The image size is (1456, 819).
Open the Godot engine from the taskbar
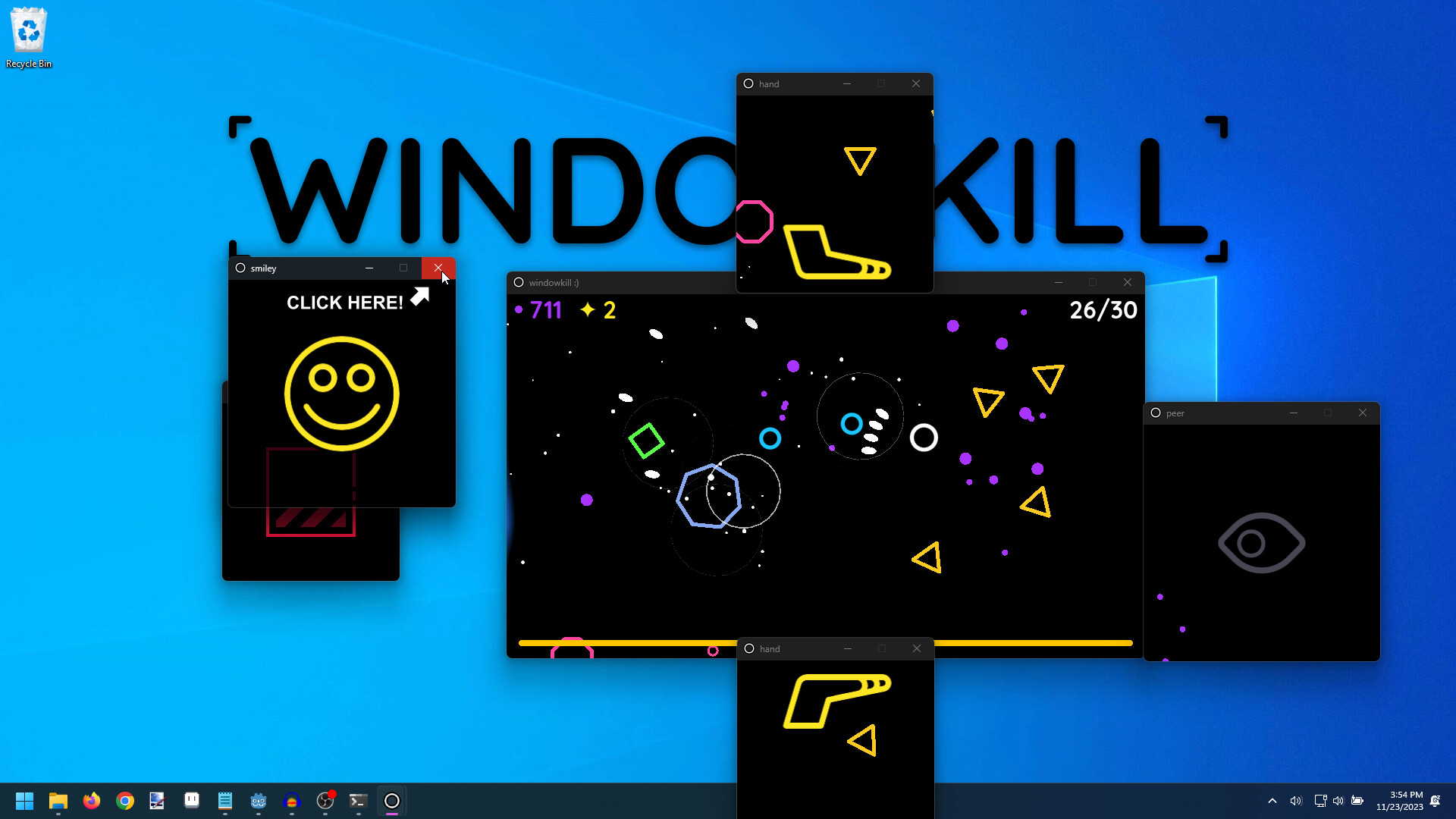point(258,801)
